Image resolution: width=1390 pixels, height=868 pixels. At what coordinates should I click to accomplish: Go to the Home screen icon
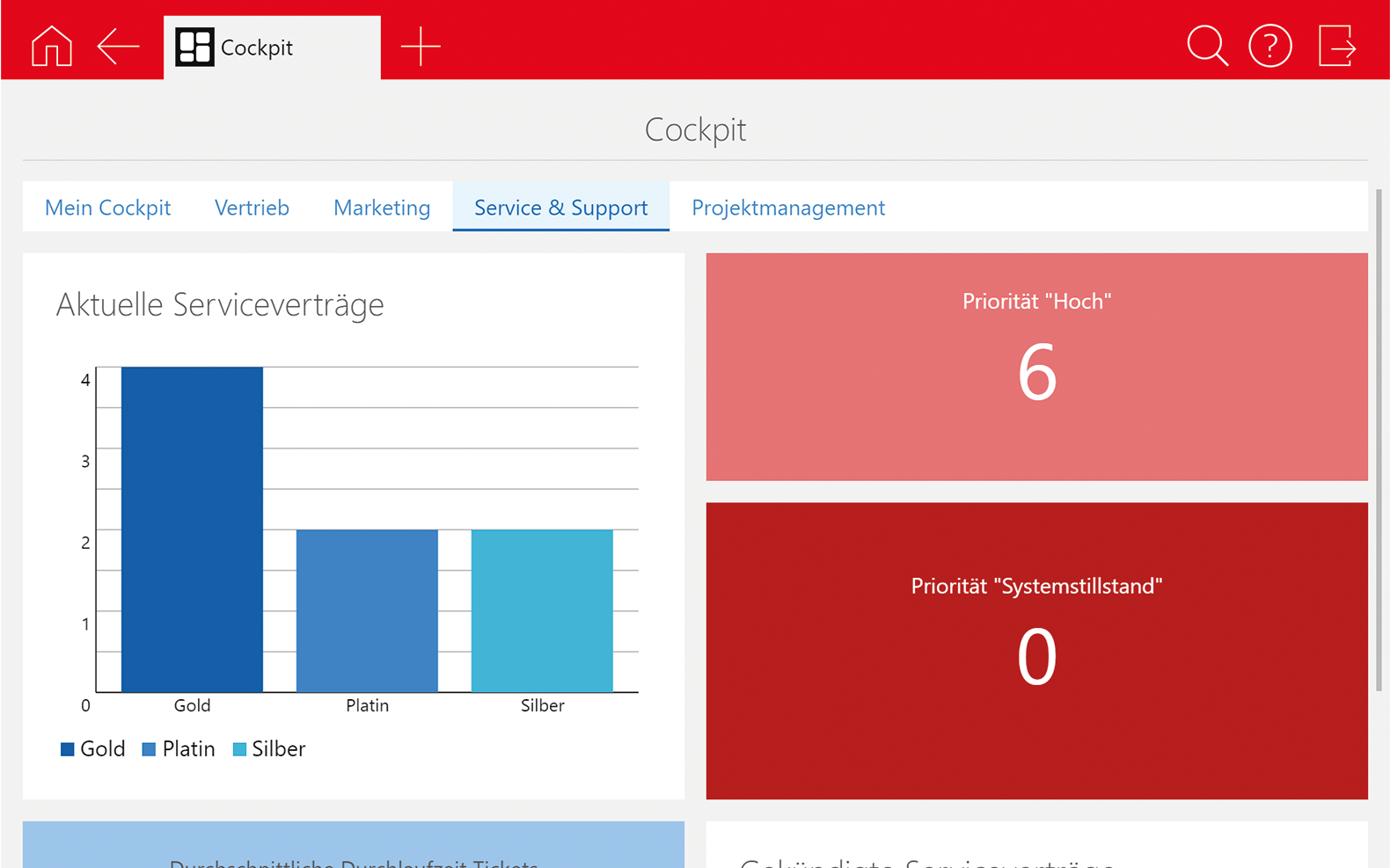(51, 46)
